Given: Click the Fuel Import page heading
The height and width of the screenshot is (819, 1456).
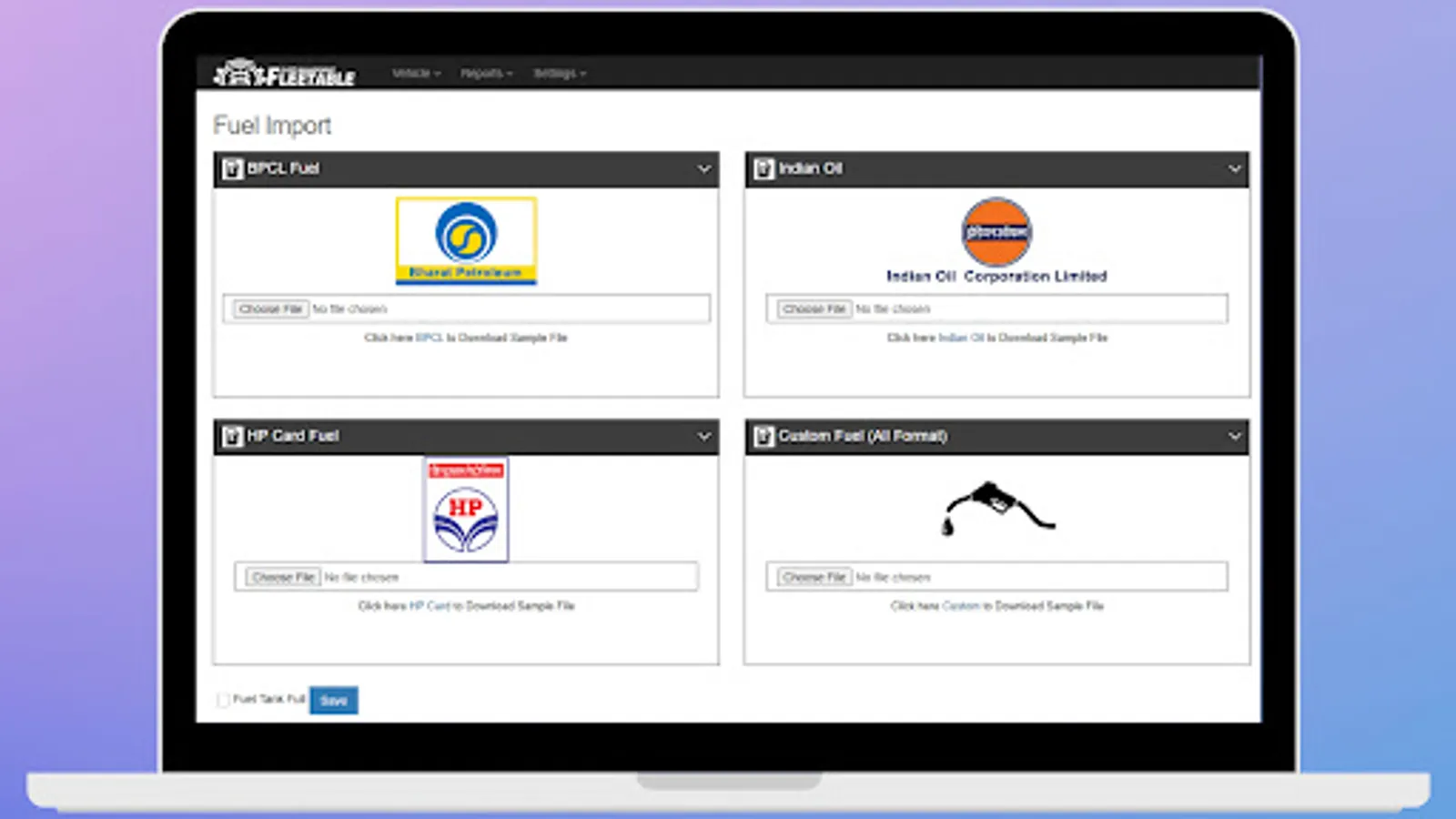Looking at the screenshot, I should click(x=272, y=126).
